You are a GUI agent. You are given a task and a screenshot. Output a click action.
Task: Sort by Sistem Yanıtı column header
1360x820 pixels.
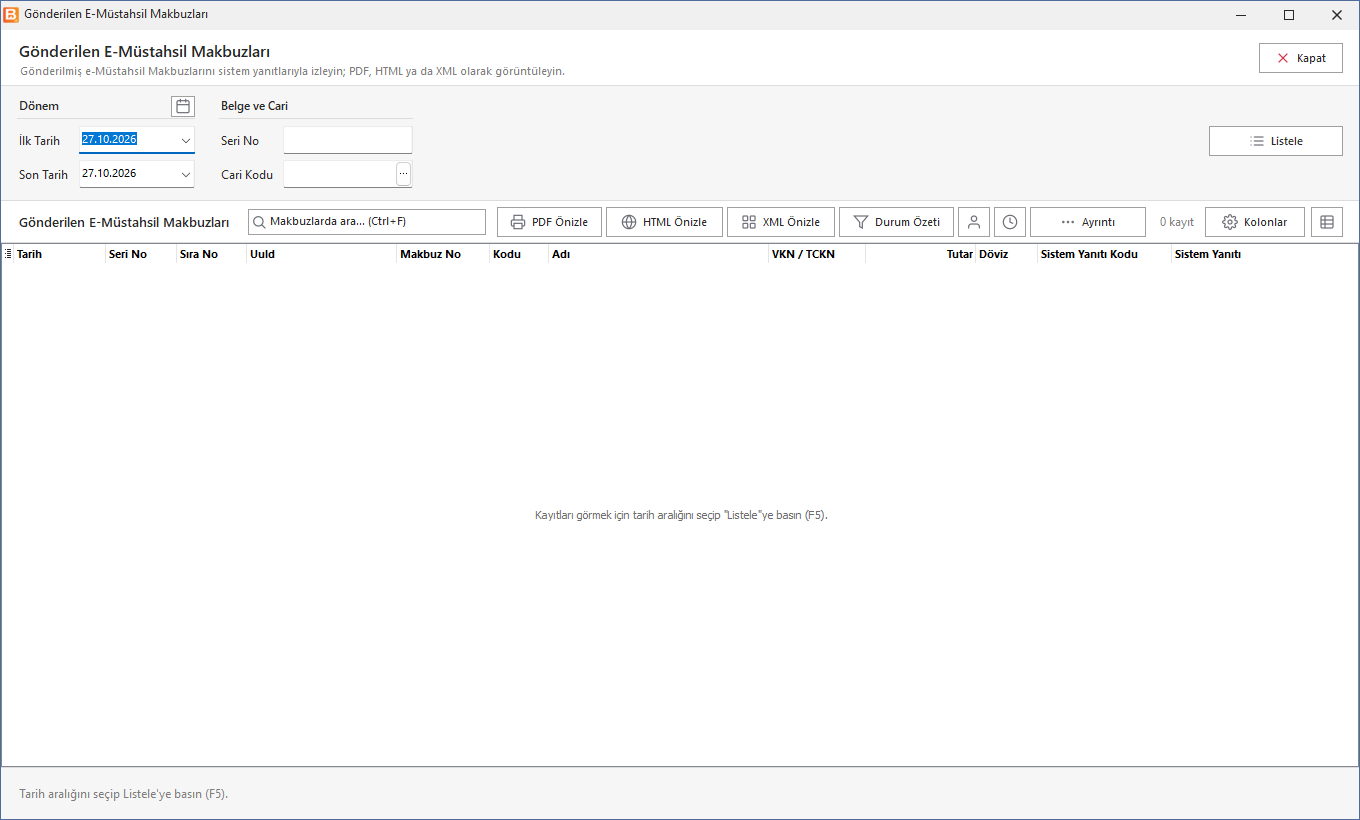(x=1264, y=254)
